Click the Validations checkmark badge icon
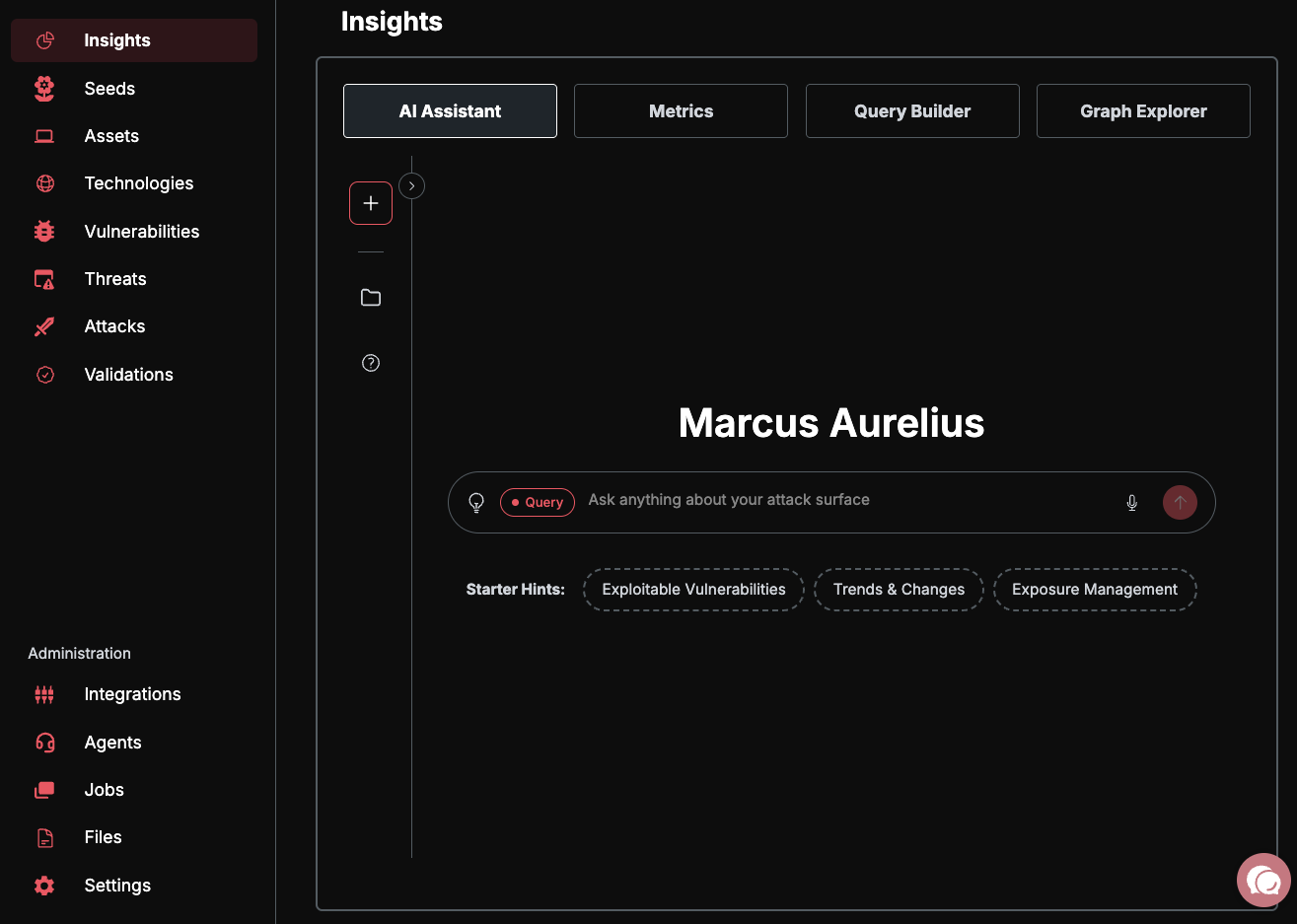The height and width of the screenshot is (924, 1297). click(x=45, y=375)
